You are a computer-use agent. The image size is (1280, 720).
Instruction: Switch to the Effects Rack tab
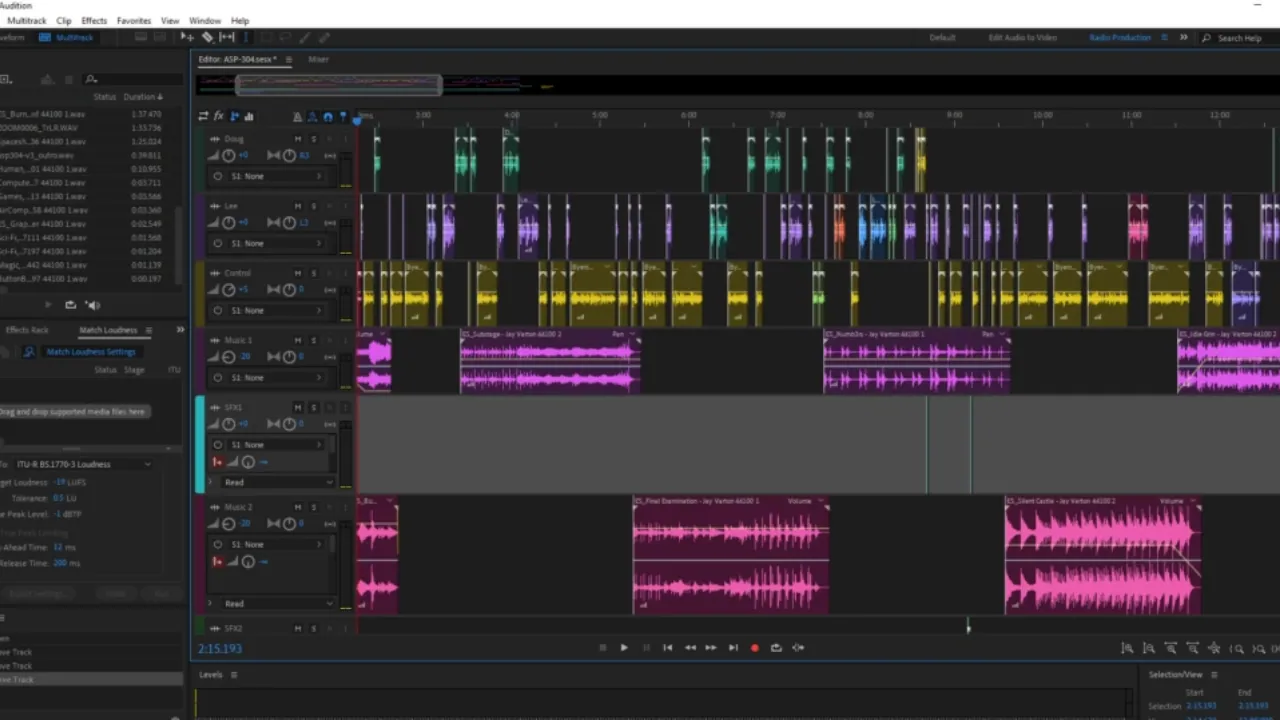point(27,330)
